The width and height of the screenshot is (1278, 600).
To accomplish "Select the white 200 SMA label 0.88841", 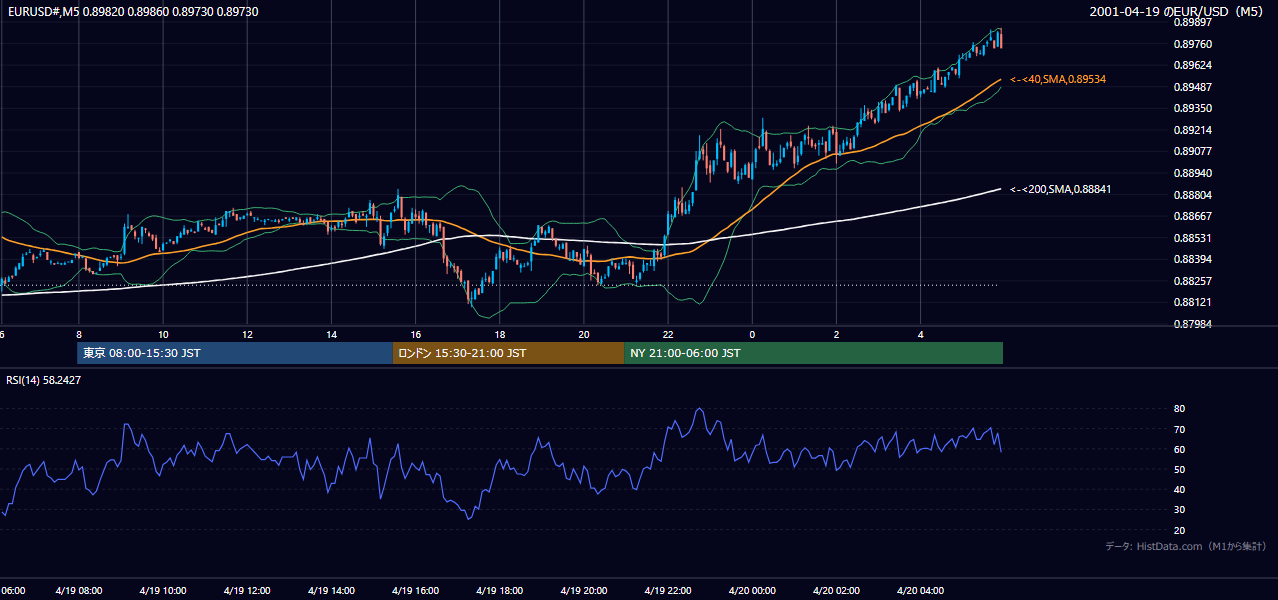I will (x=1061, y=189).
